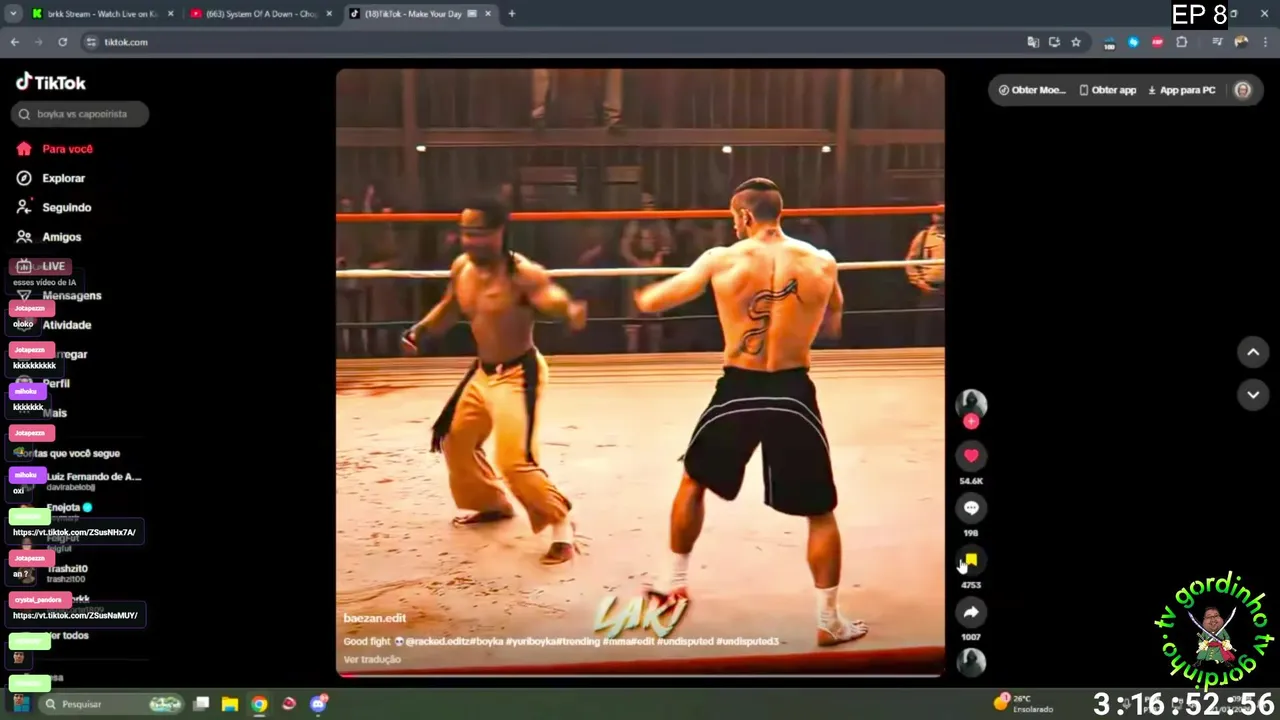
Task: Open Chrome three-dot menu
Action: pos(1266,42)
